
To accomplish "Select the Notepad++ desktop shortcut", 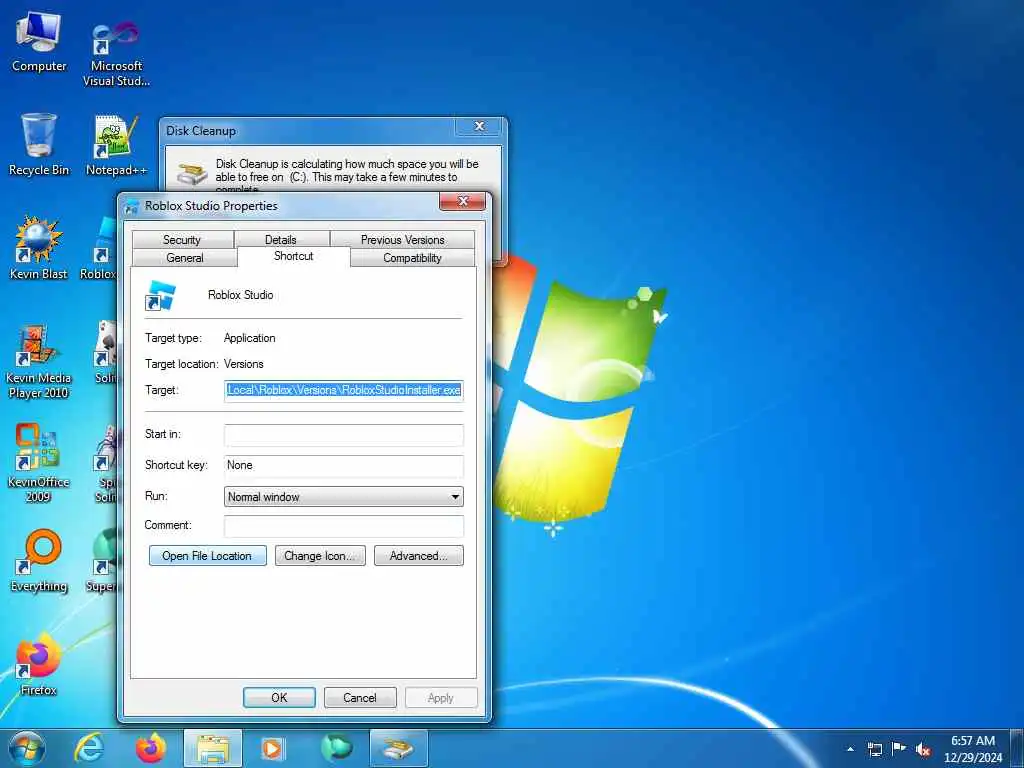I will click(x=116, y=145).
